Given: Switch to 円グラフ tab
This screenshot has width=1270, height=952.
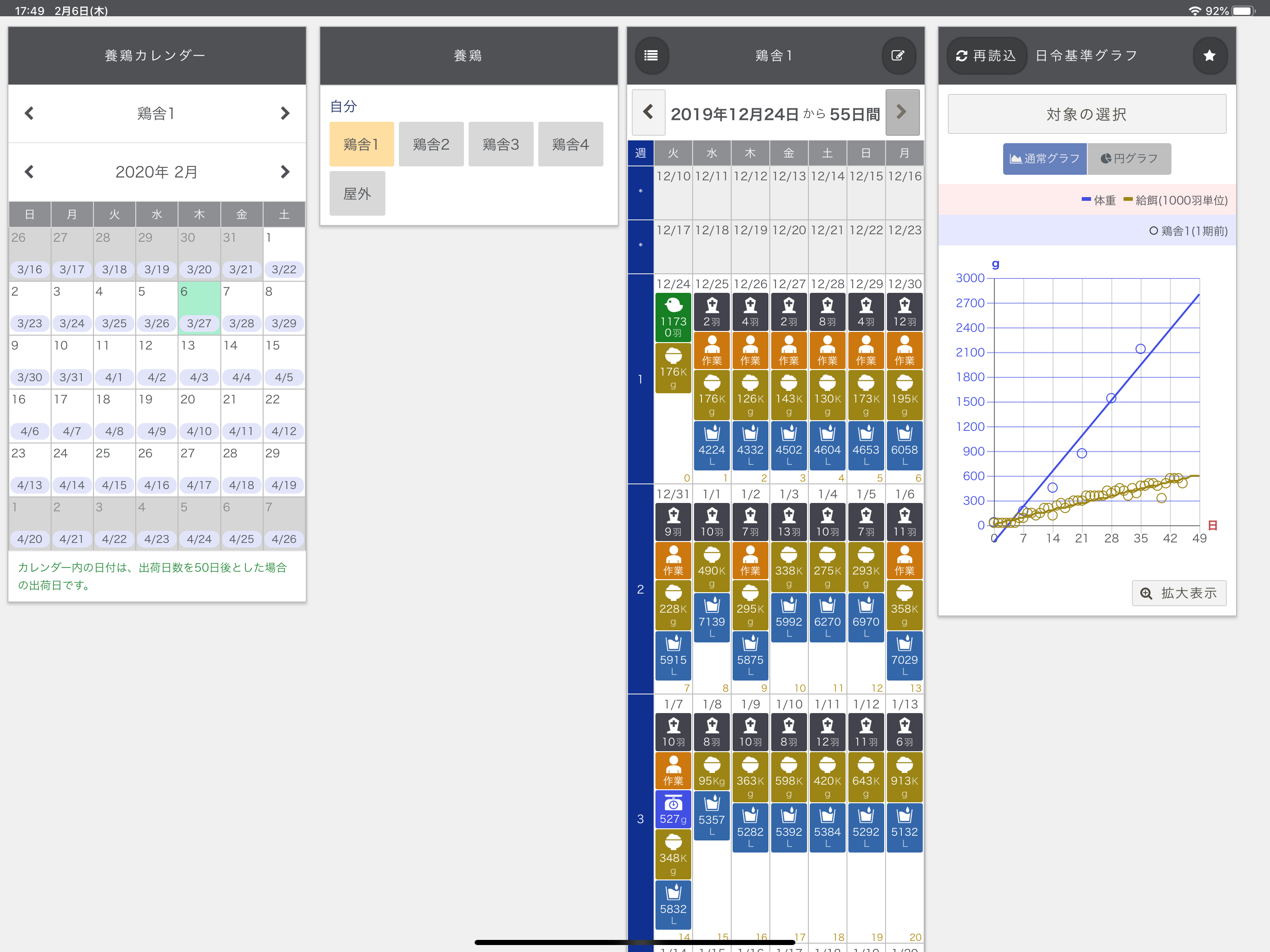Looking at the screenshot, I should pyautogui.click(x=1129, y=159).
